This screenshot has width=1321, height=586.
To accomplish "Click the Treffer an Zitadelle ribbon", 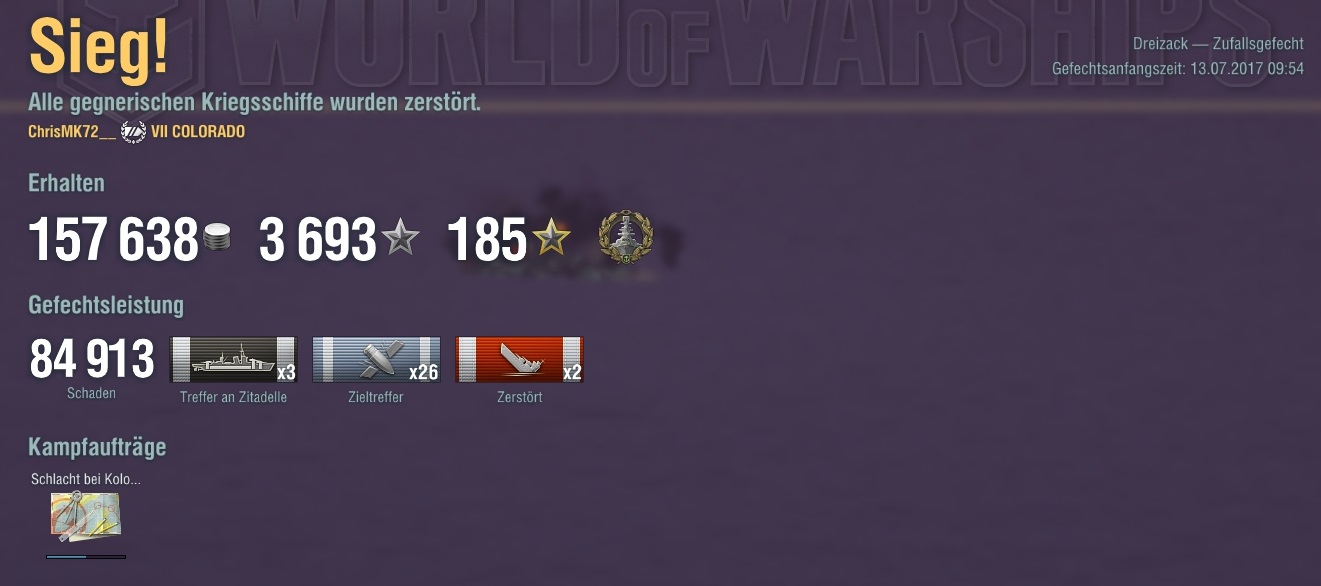I will pyautogui.click(x=234, y=360).
